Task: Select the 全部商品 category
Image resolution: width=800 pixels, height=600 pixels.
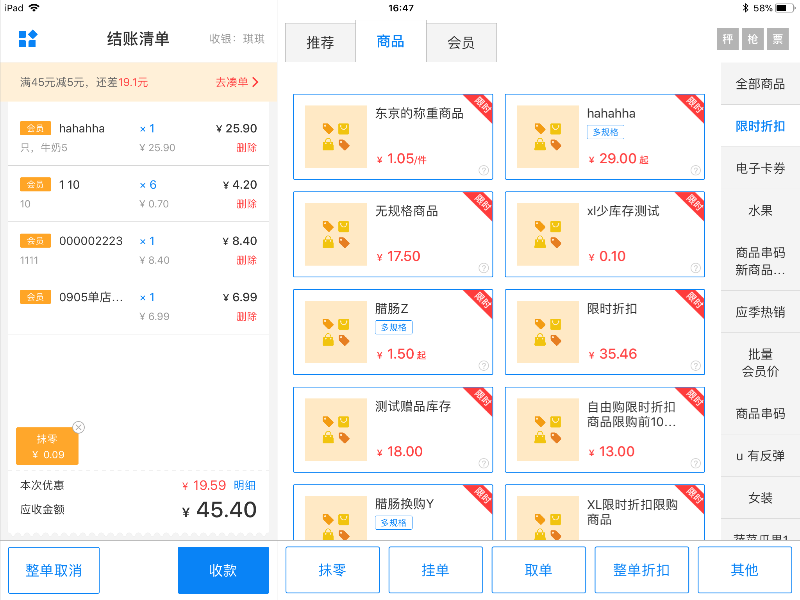Action: 760,84
